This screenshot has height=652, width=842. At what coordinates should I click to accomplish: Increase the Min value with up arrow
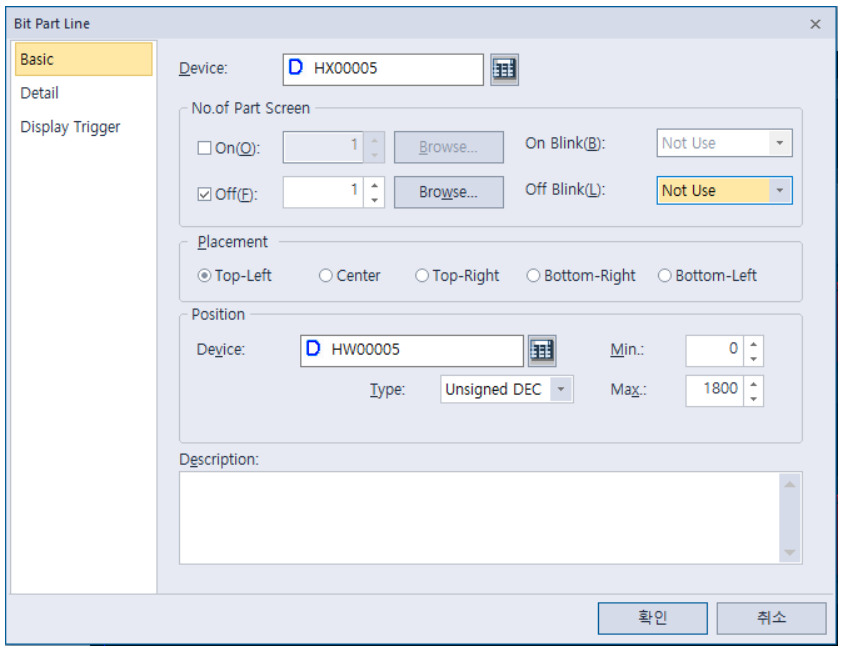click(754, 344)
